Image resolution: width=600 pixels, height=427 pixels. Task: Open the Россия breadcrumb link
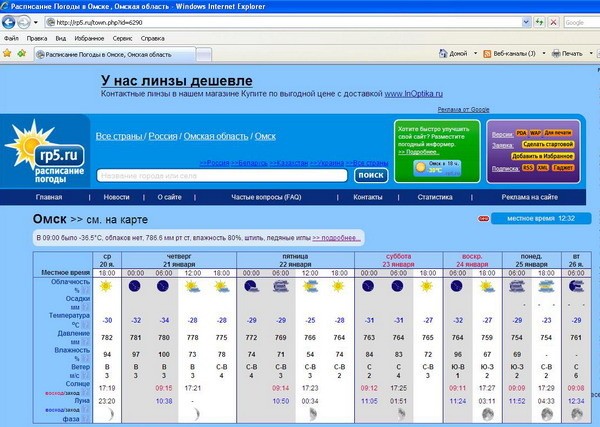pyautogui.click(x=163, y=136)
